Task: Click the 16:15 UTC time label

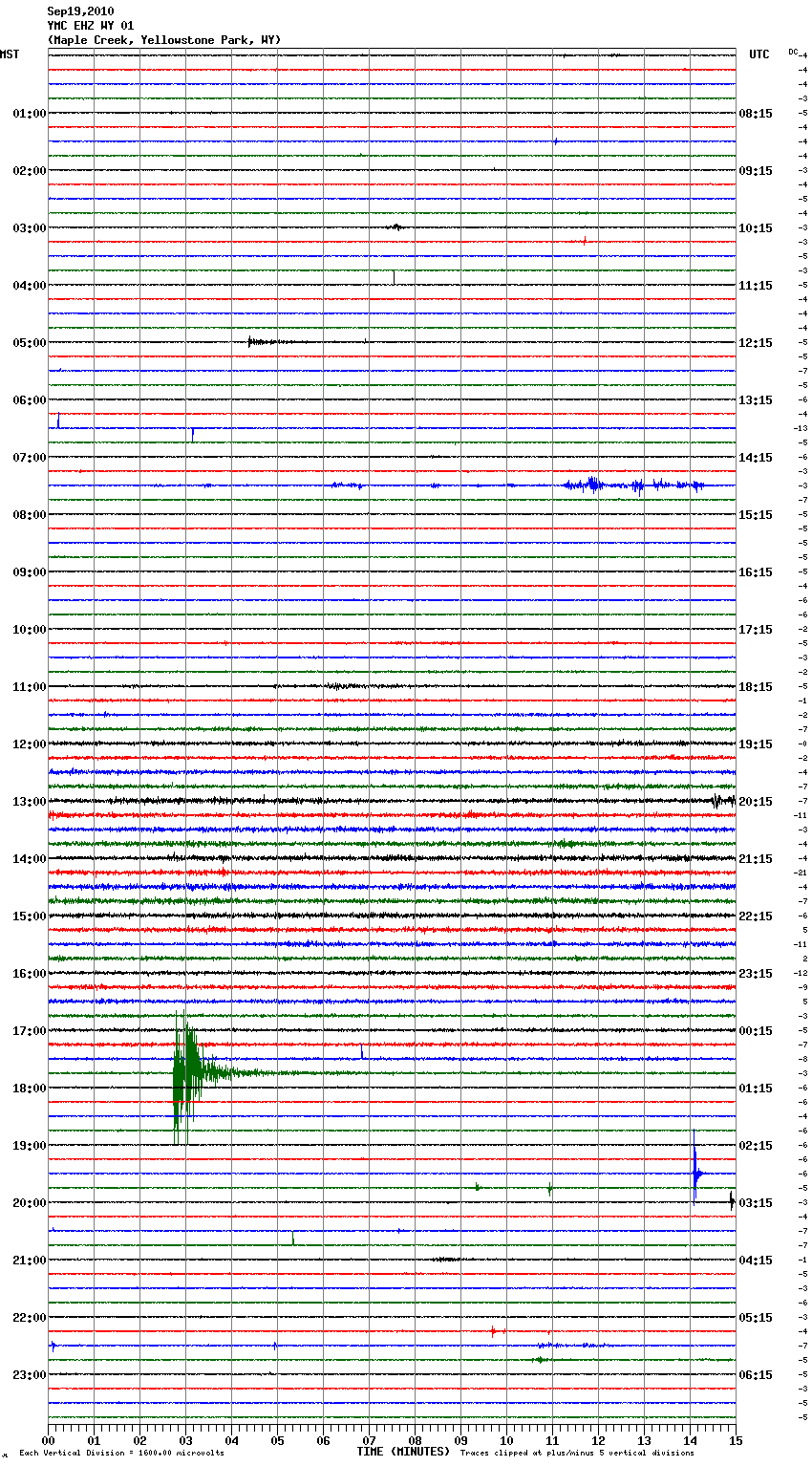Action: click(756, 572)
